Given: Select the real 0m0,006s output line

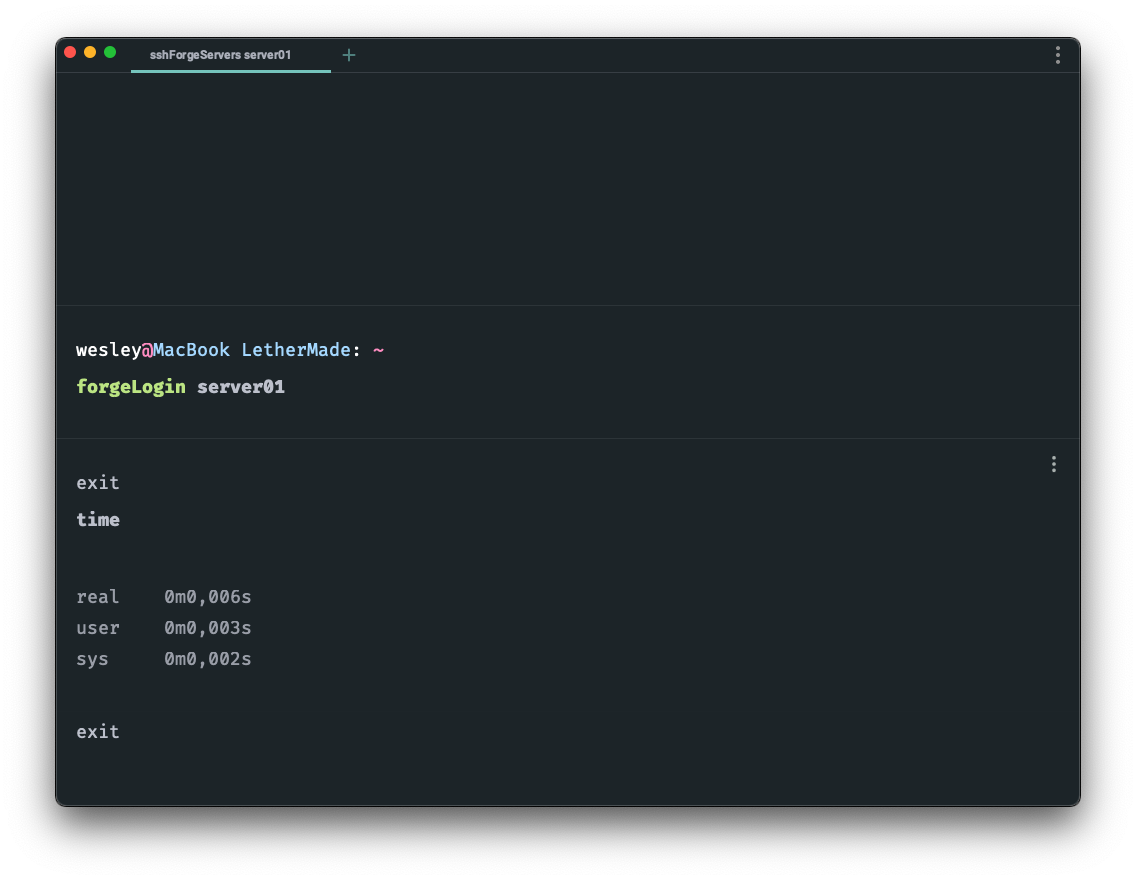Looking at the screenshot, I should point(163,596).
